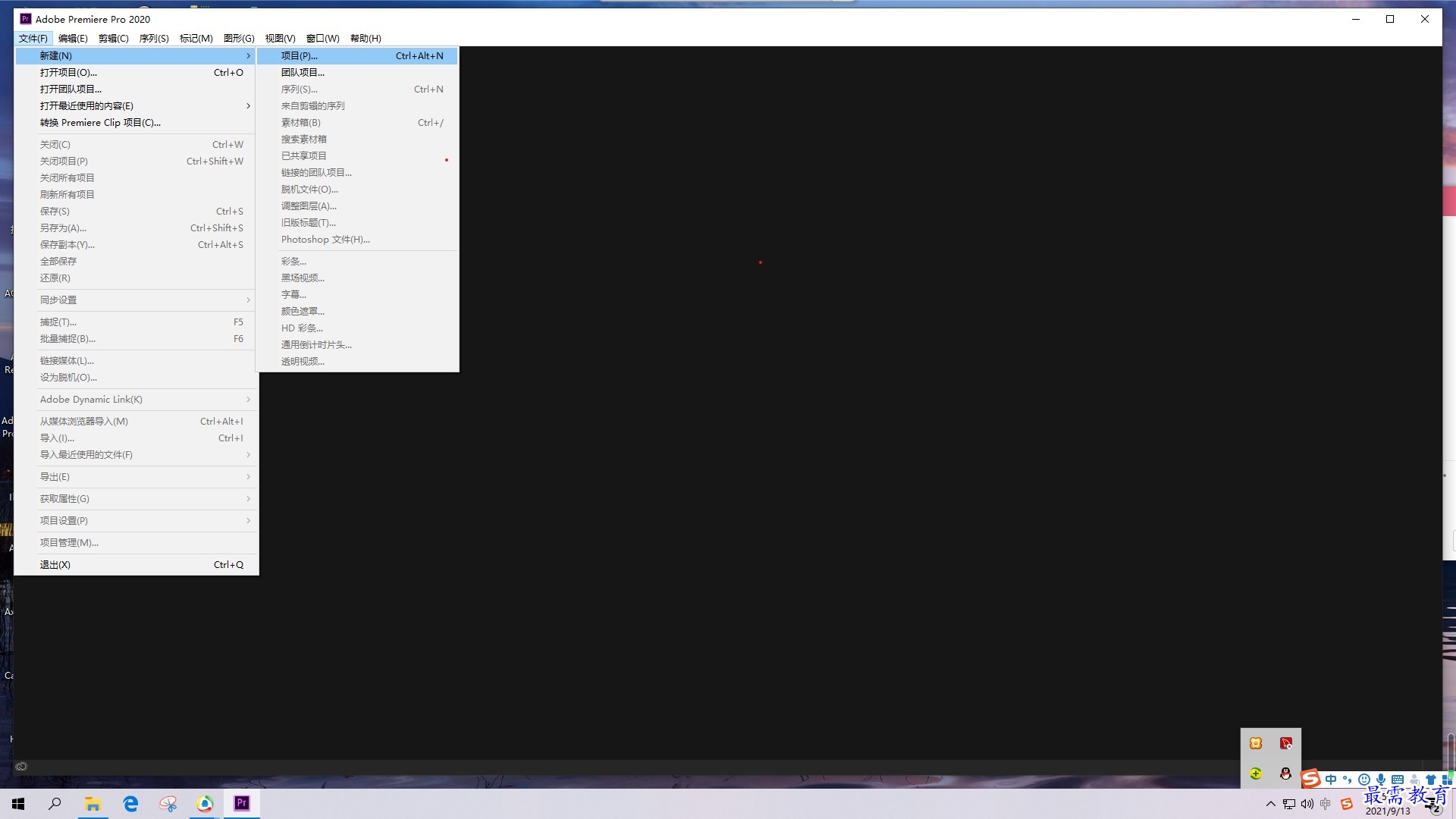
Task: Open the 剪辑(C) menu
Action: [114, 39]
